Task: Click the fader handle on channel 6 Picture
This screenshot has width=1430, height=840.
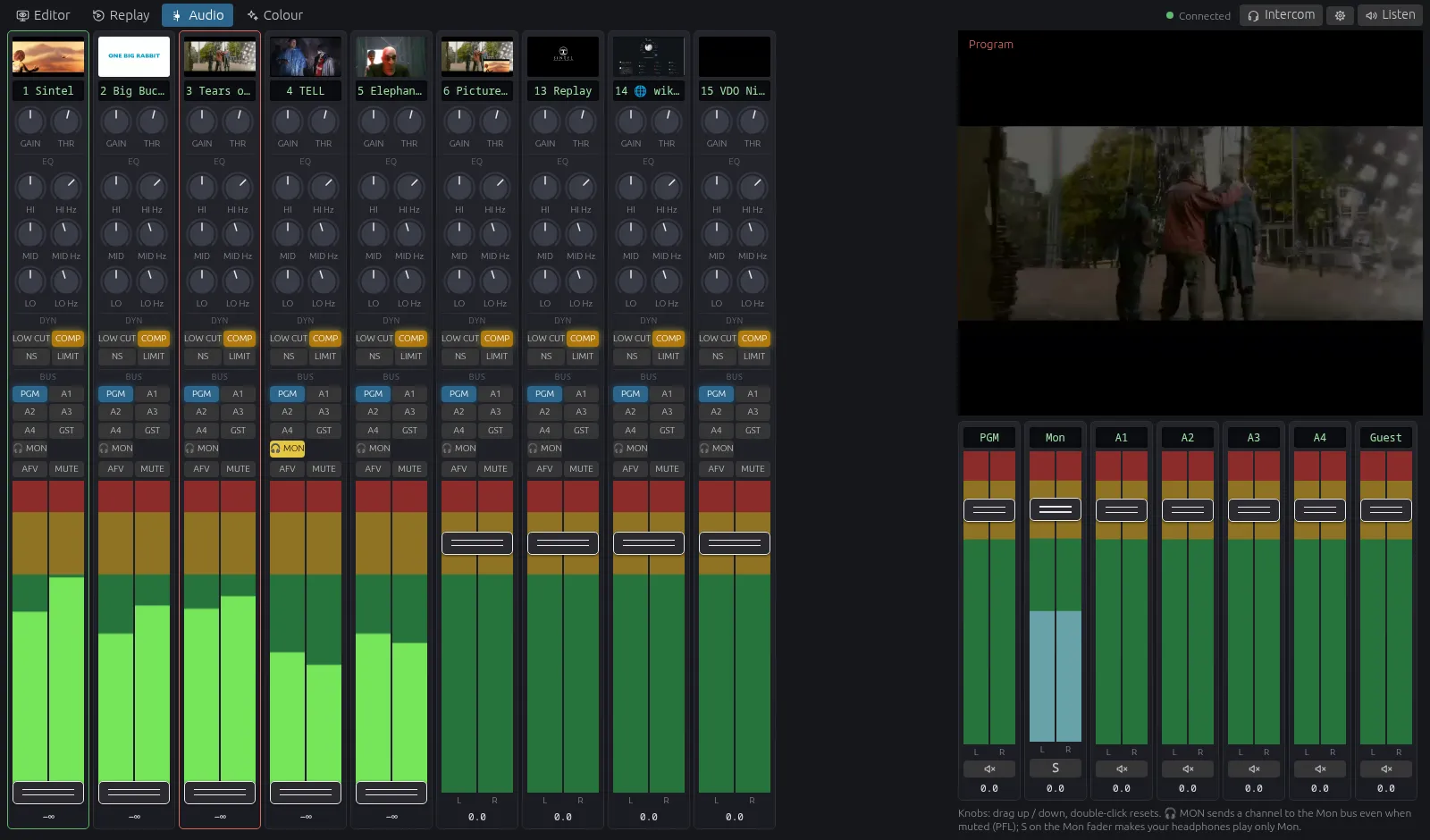Action: pos(477,543)
